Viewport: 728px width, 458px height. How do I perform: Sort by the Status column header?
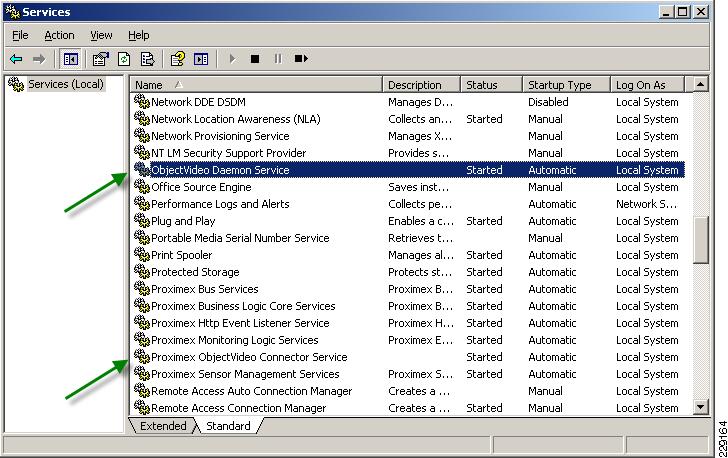click(492, 85)
